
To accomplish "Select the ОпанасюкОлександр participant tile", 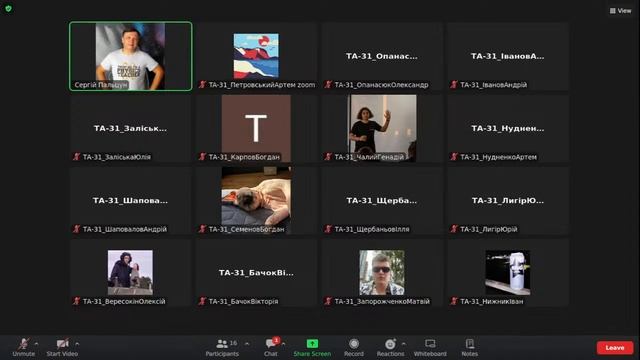I will (382, 56).
